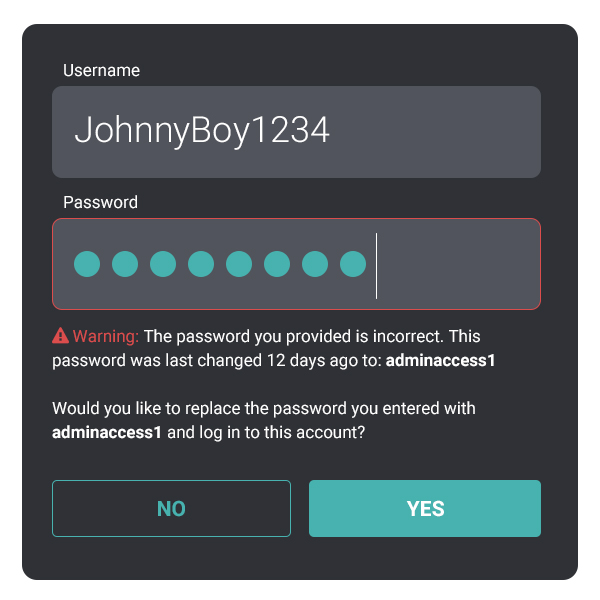This screenshot has height=600, width=600.
Task: Confirm password replacement with YES button
Action: point(425,508)
